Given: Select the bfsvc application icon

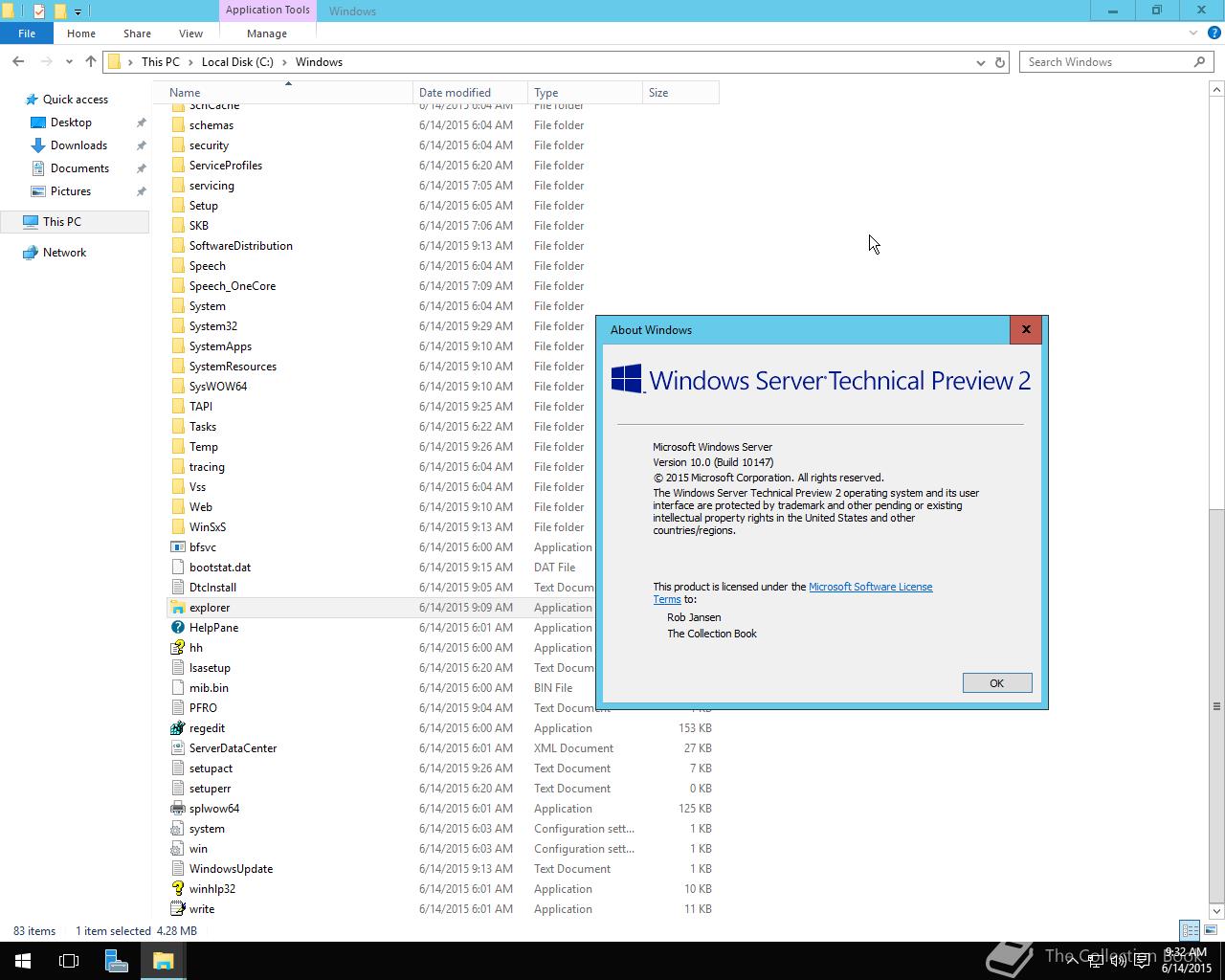Looking at the screenshot, I should pos(177,547).
